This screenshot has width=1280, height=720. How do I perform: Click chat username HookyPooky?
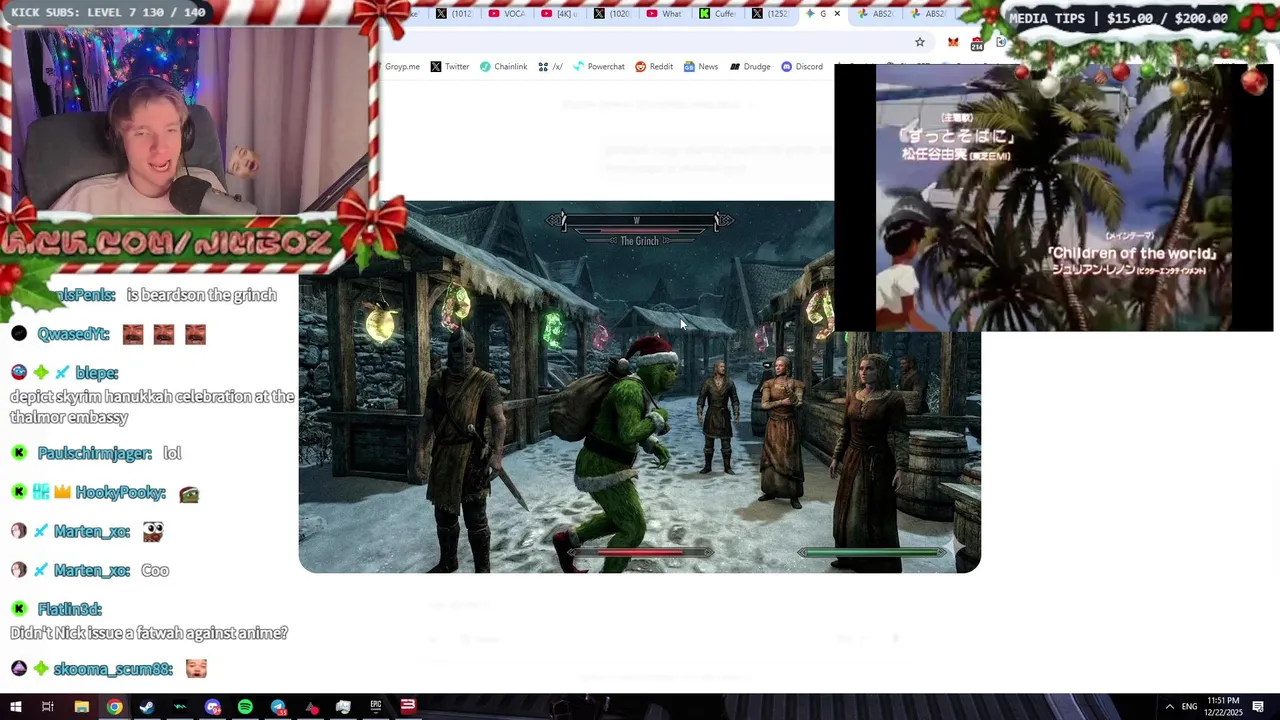(120, 492)
